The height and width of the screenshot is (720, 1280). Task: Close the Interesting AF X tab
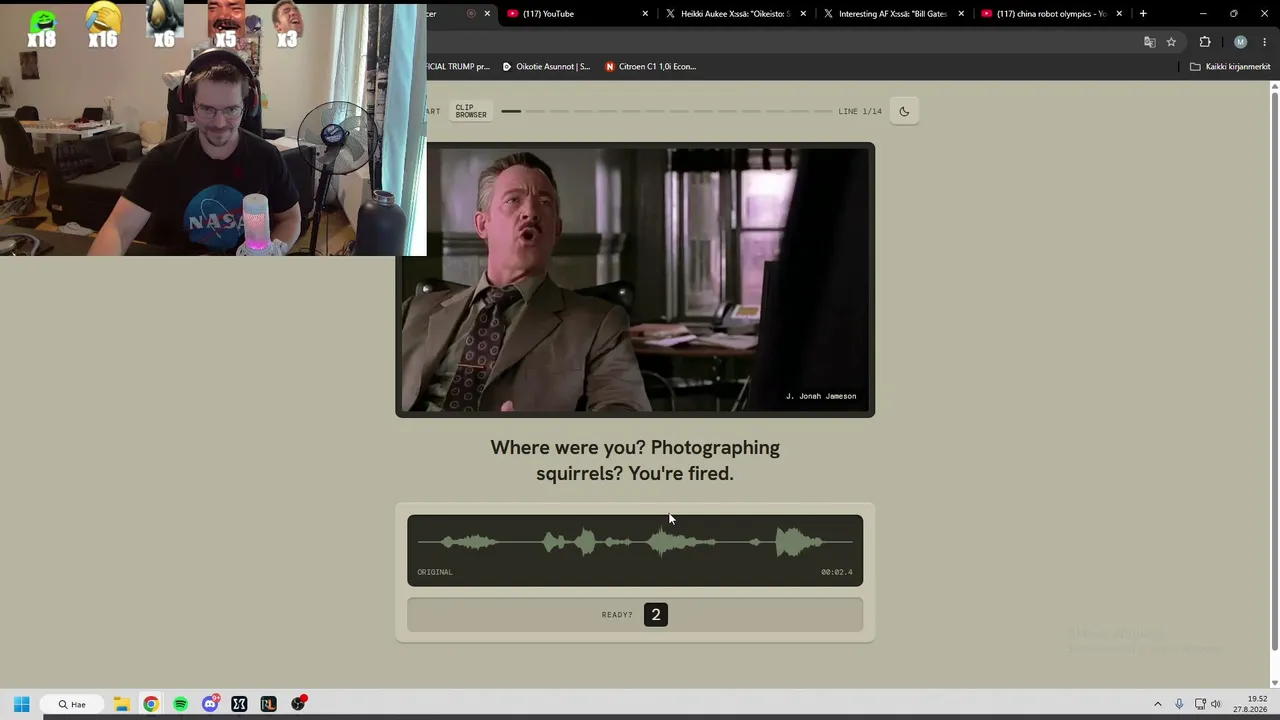coord(961,14)
